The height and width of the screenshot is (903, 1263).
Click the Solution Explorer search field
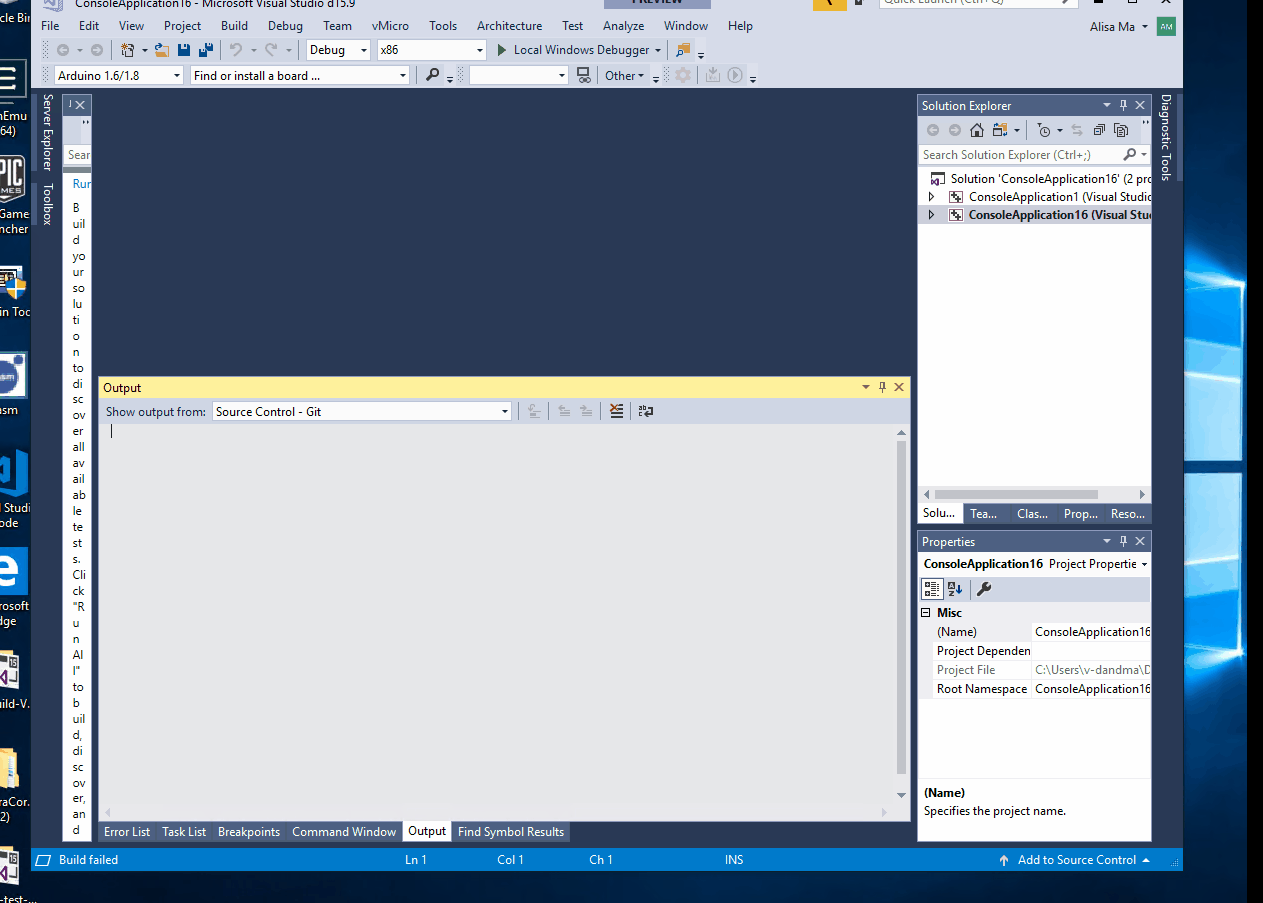coord(1020,155)
